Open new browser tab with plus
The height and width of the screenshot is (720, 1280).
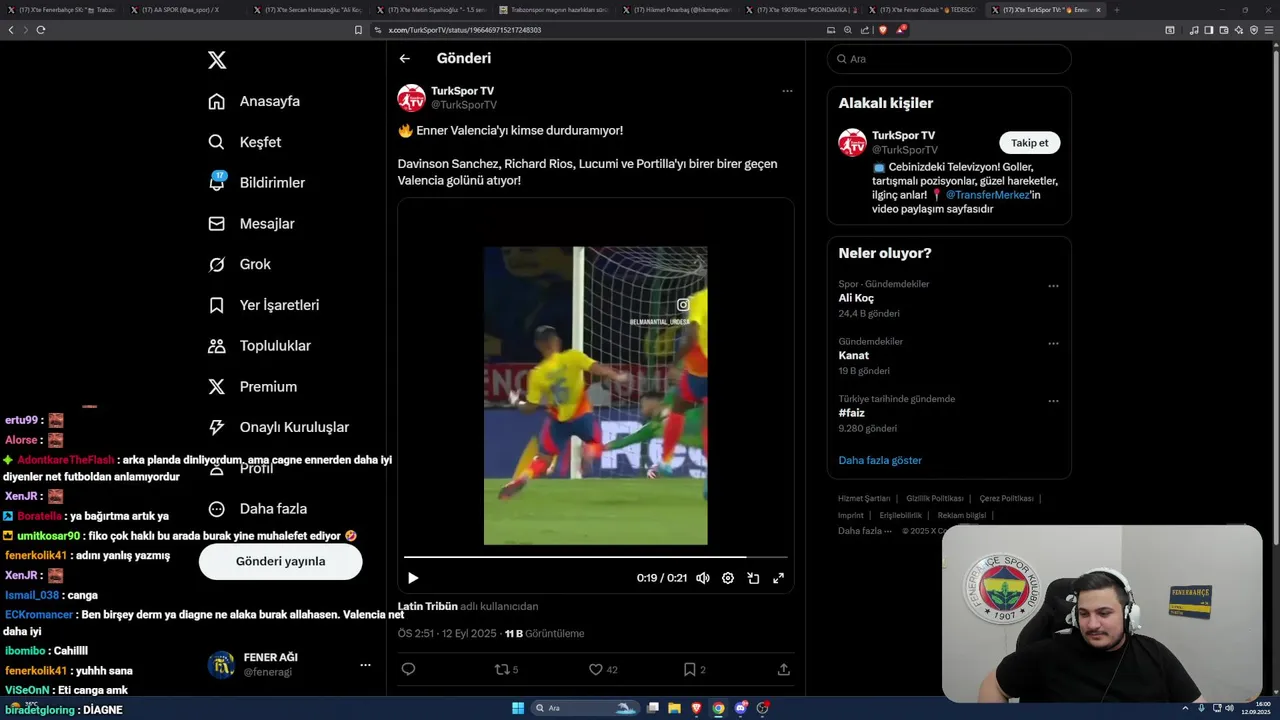[x=1116, y=9]
